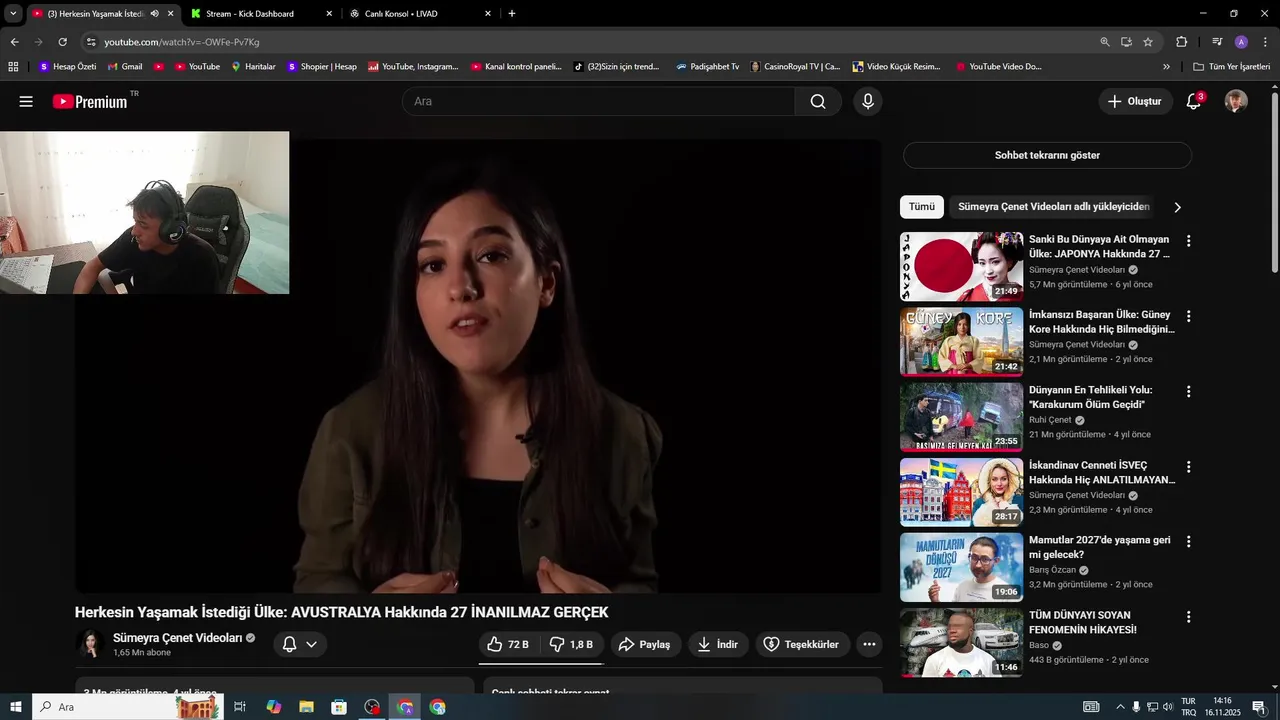
Task: Open the notification bell dropdown for channel
Action: [300, 645]
